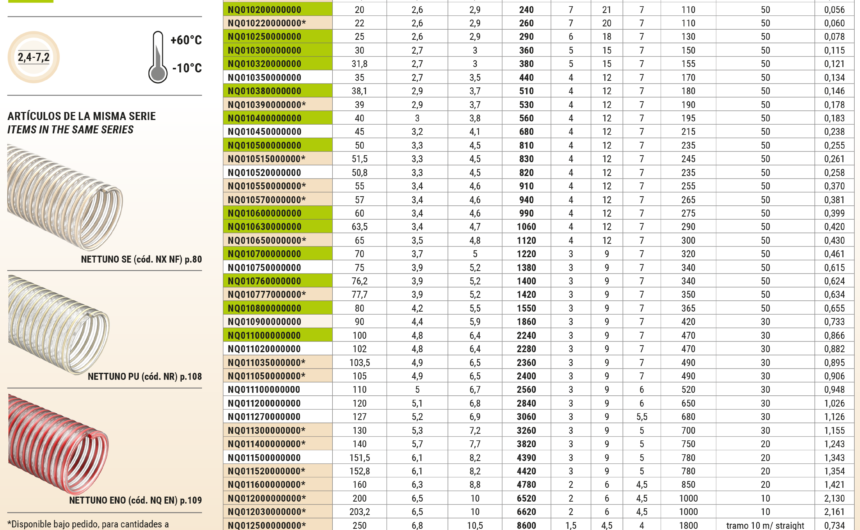This screenshot has height=530, width=860.
Task: Click product code NQ012500000000* in last row
Action: pos(266,525)
